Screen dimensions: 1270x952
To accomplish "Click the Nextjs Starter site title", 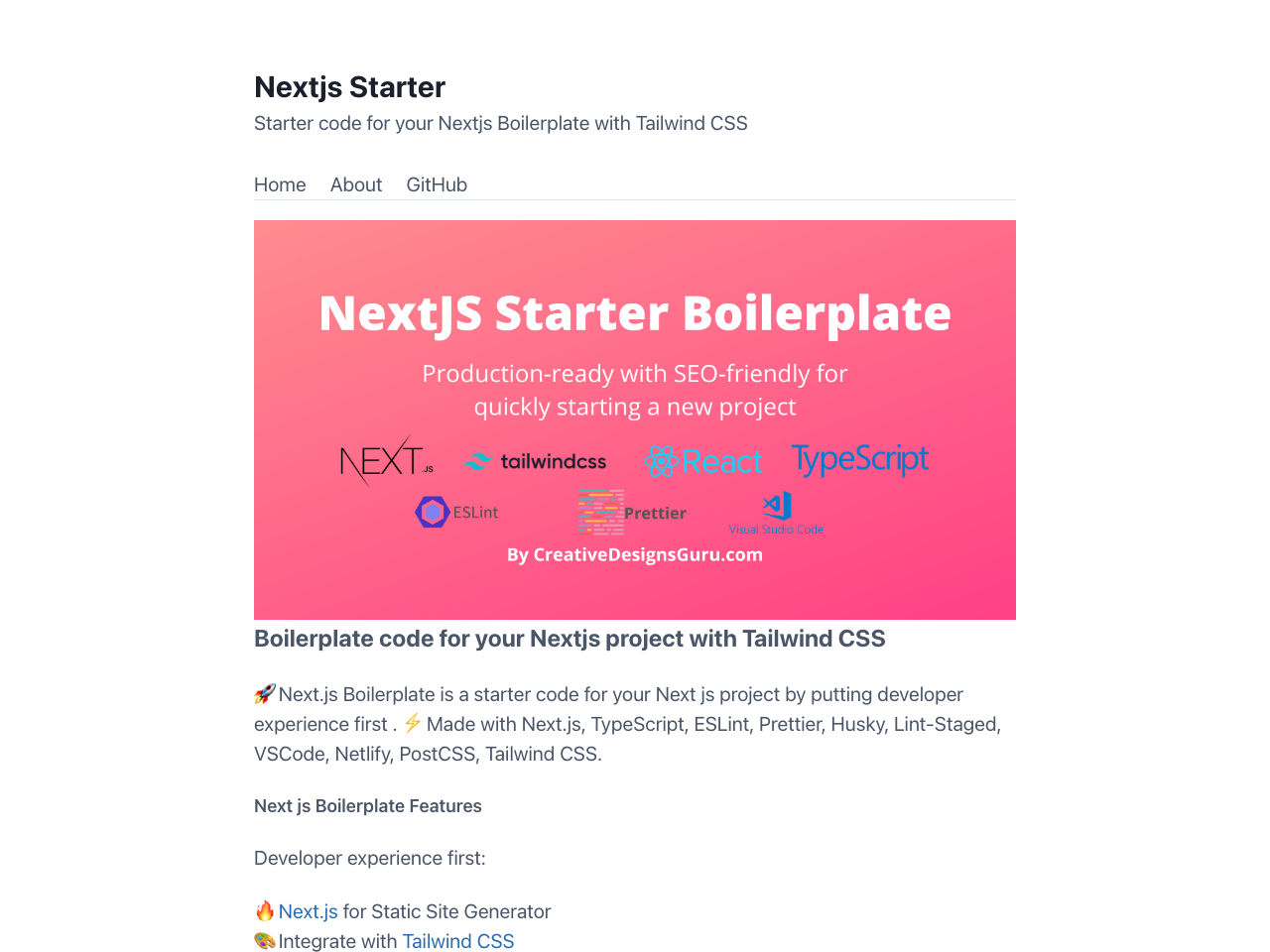I will coord(349,87).
